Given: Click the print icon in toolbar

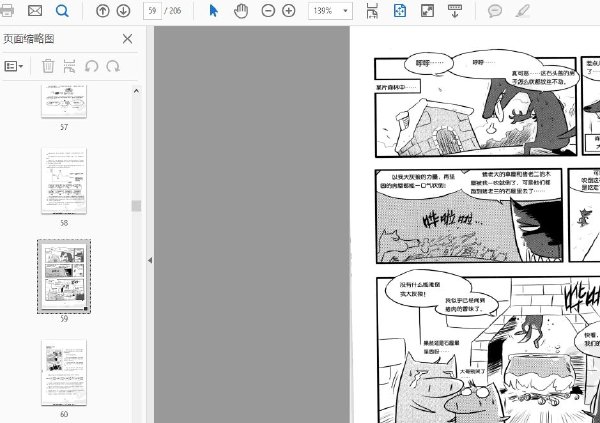Looking at the screenshot, I should point(7,10).
